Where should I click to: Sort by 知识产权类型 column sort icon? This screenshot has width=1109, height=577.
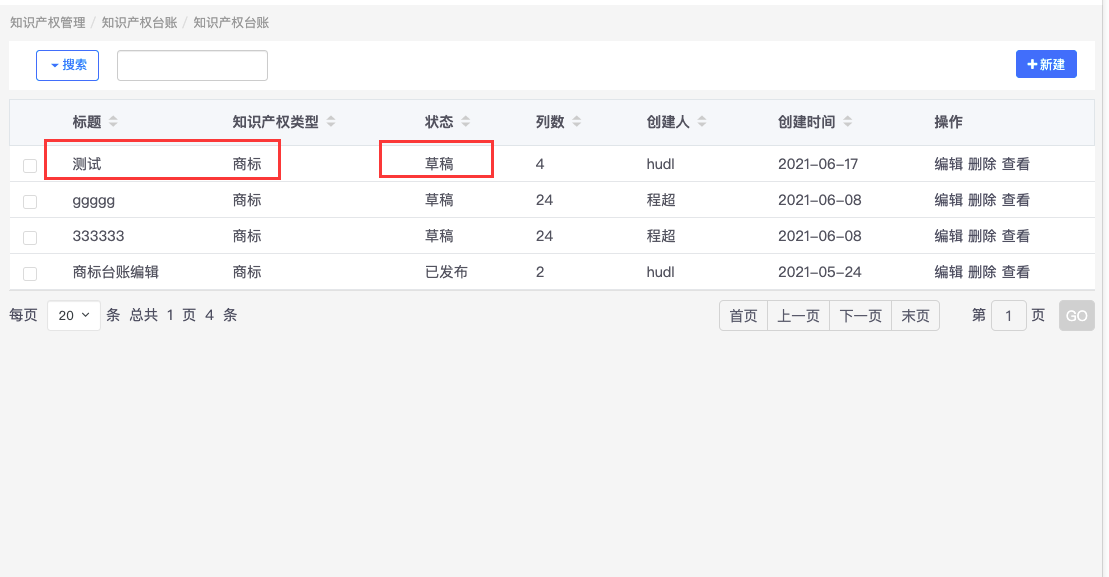point(331,122)
